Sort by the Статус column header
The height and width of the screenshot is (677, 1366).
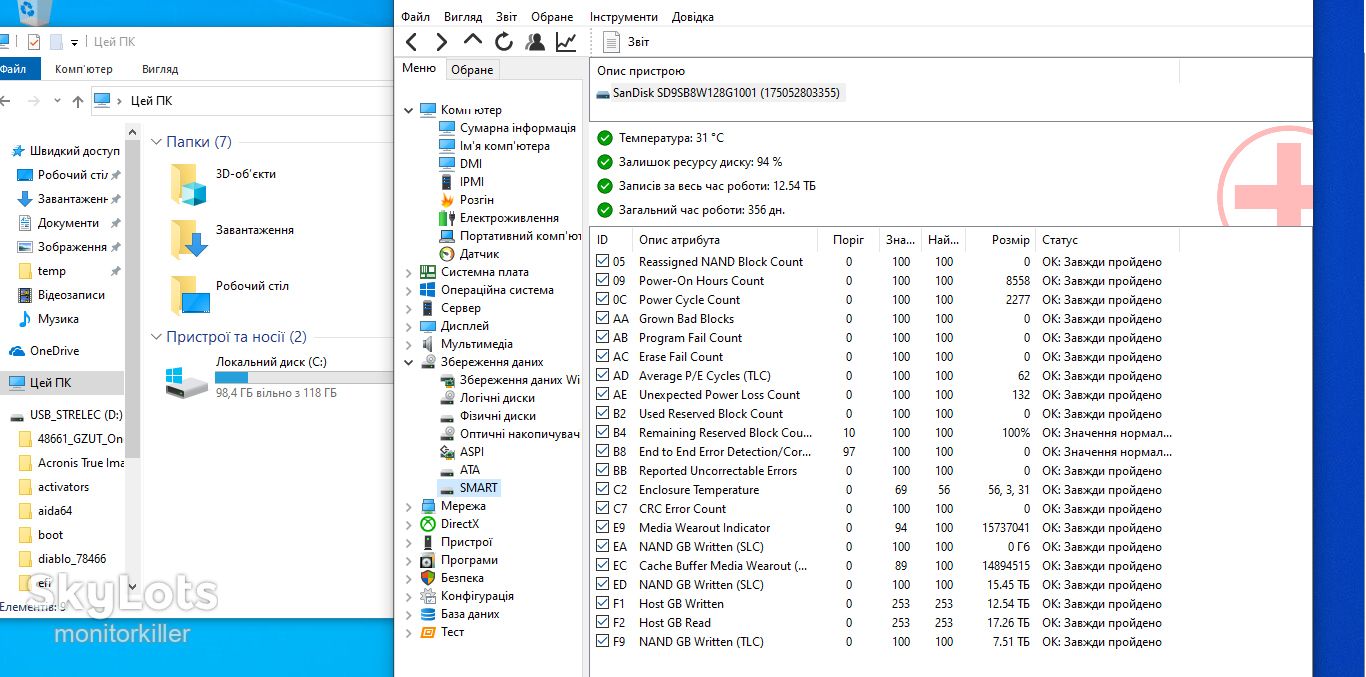coord(1107,240)
